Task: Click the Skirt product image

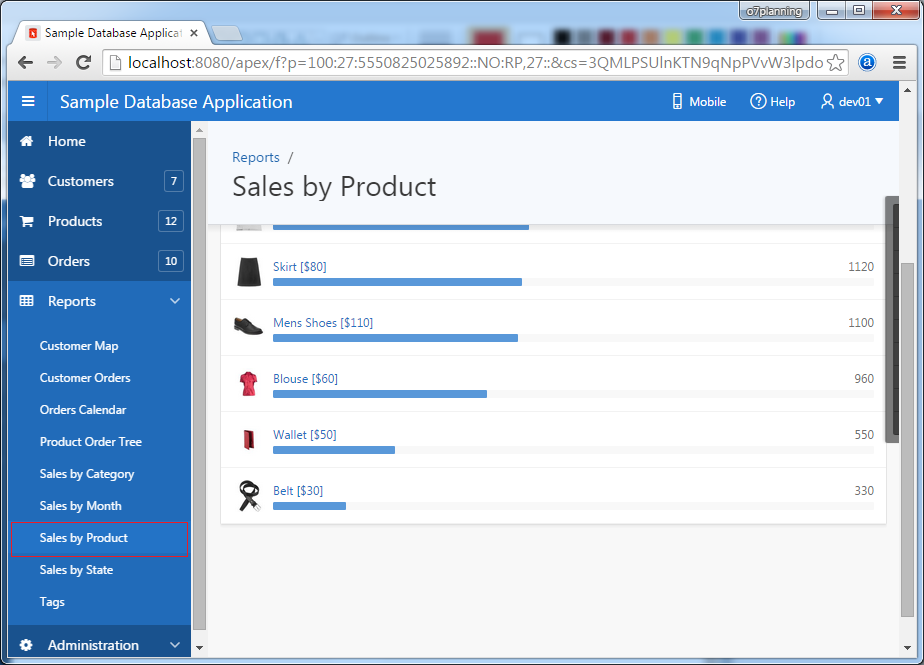Action: [x=249, y=272]
